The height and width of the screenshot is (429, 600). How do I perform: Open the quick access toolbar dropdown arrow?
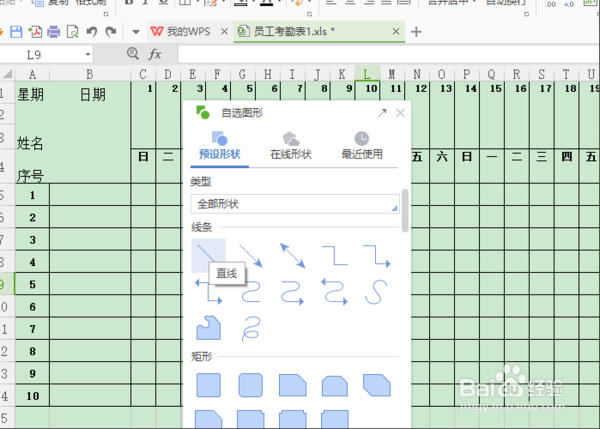[x=135, y=32]
